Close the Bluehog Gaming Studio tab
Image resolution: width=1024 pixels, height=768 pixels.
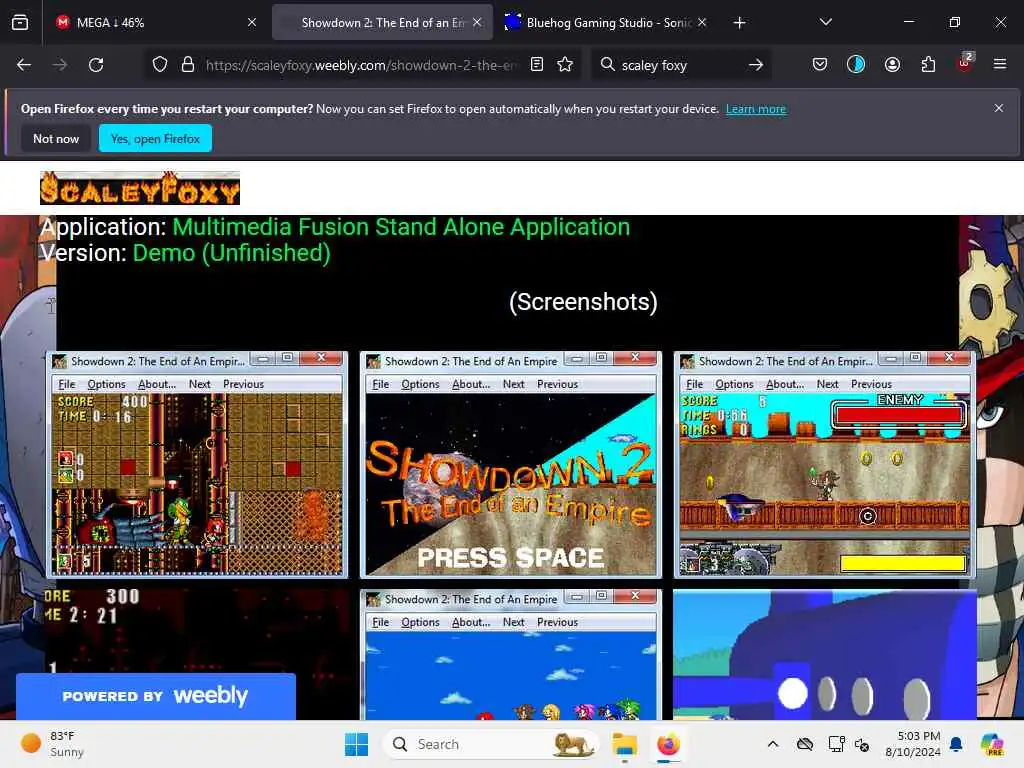(702, 22)
